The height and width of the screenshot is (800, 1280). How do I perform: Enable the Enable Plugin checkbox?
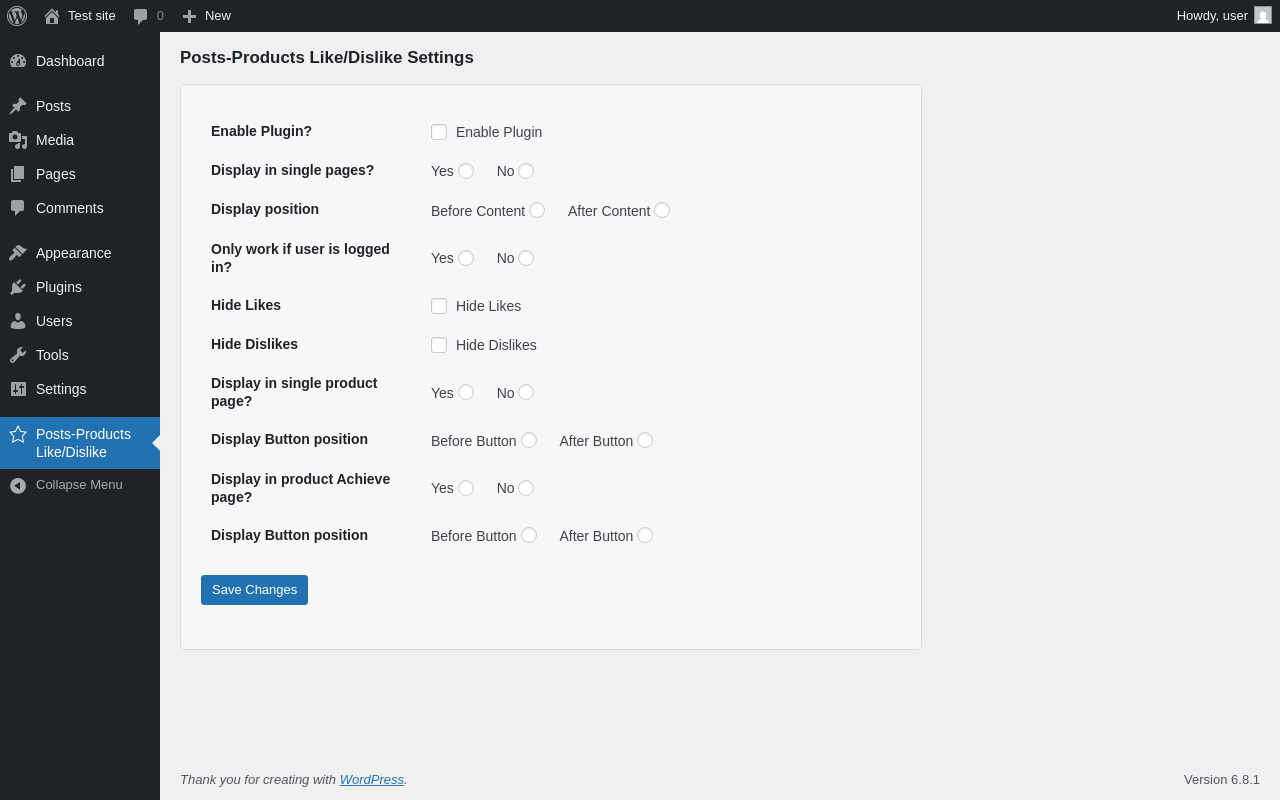click(439, 132)
